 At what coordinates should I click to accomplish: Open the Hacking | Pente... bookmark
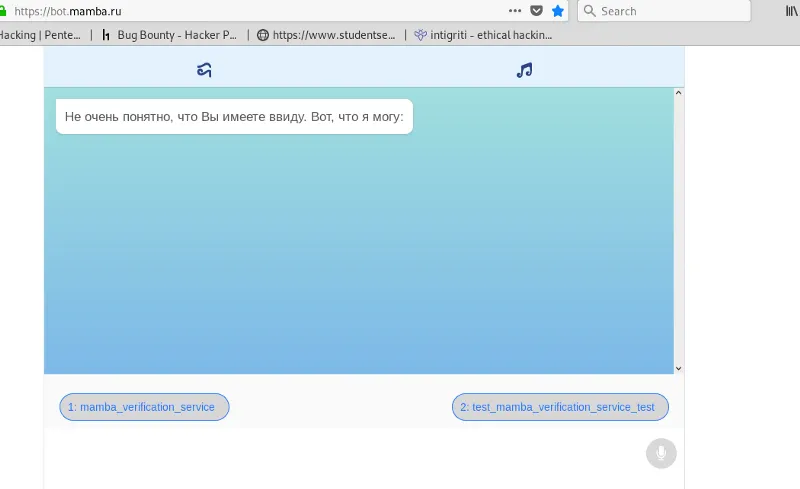click(40, 35)
